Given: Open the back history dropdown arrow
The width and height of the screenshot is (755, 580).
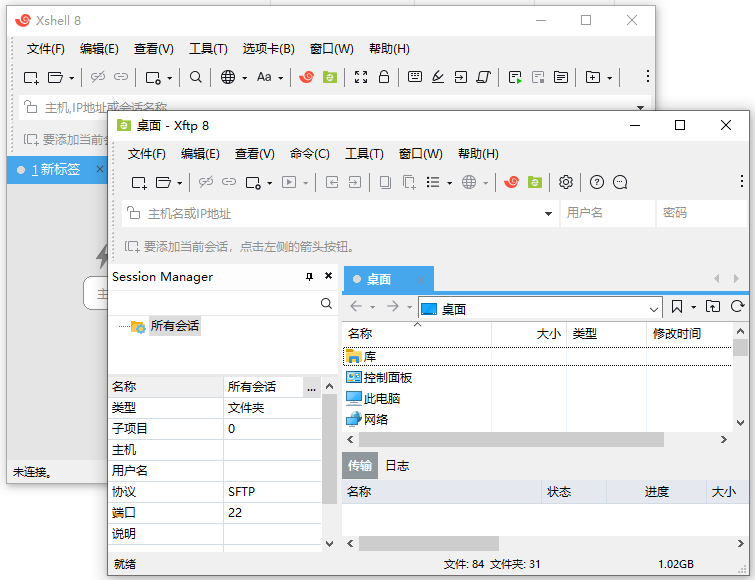Looking at the screenshot, I should pyautogui.click(x=372, y=307).
